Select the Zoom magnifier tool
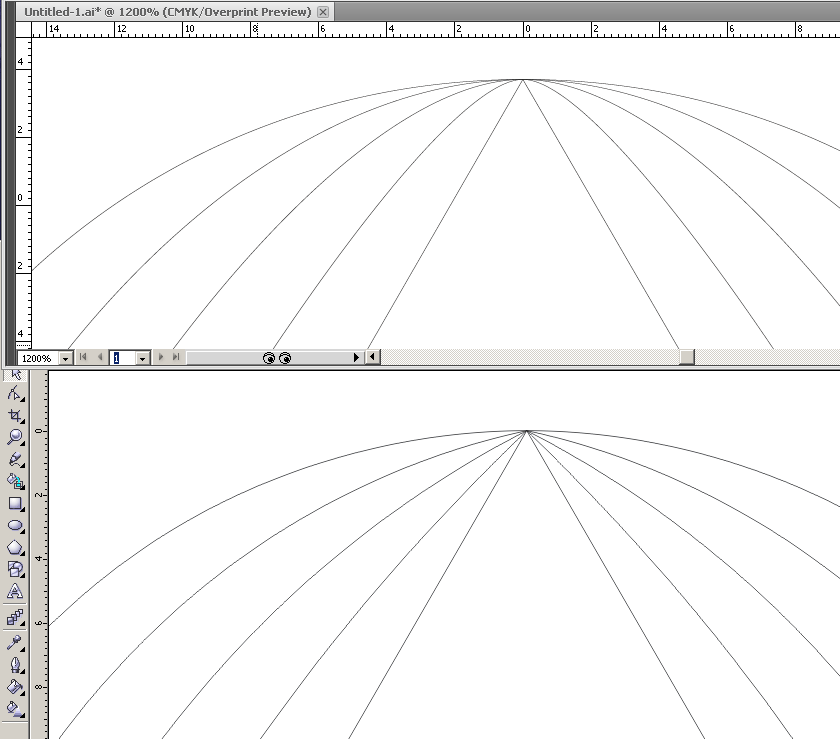Screen dimensions: 840x739 pos(15,437)
